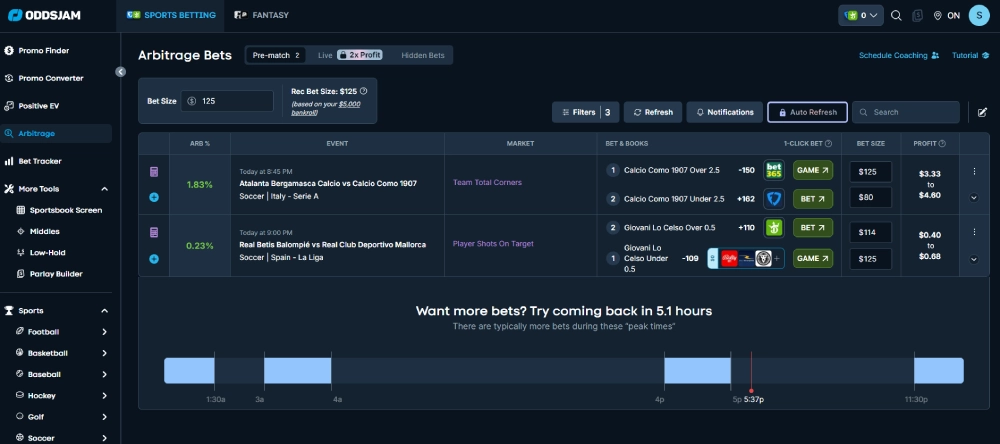
Task: Open the three-dot menu for Atalanta row
Action: tap(974, 172)
